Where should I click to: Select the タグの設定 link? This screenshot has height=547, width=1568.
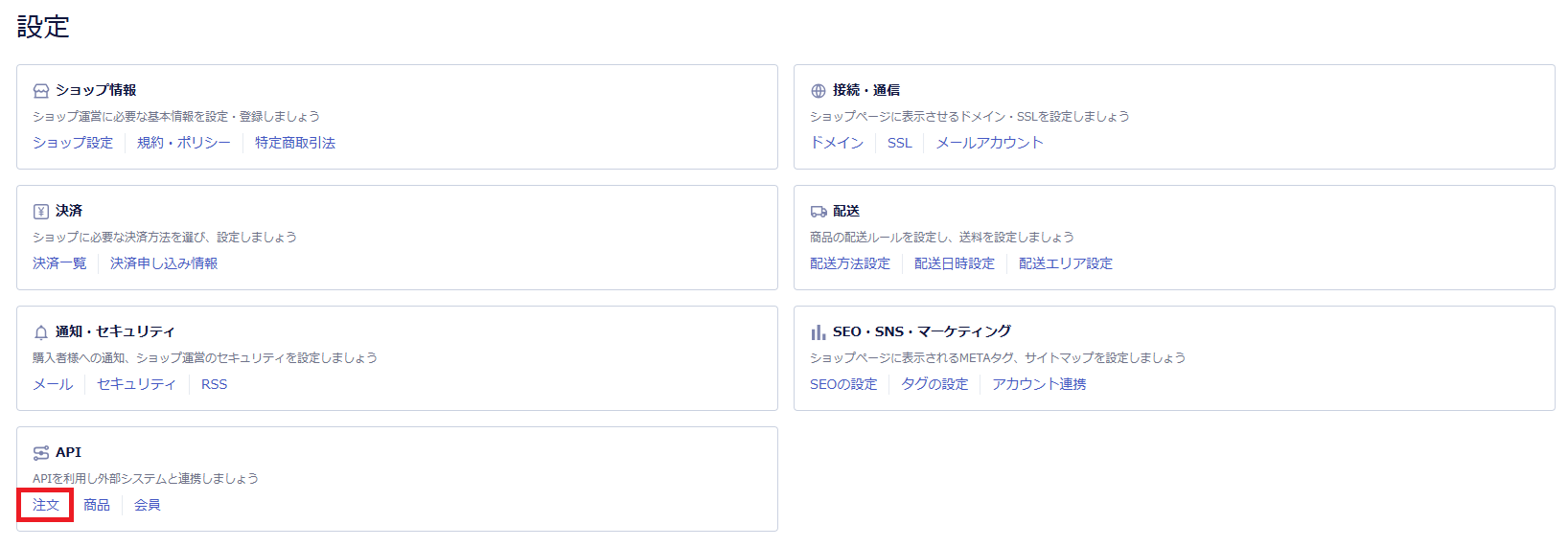point(934,384)
